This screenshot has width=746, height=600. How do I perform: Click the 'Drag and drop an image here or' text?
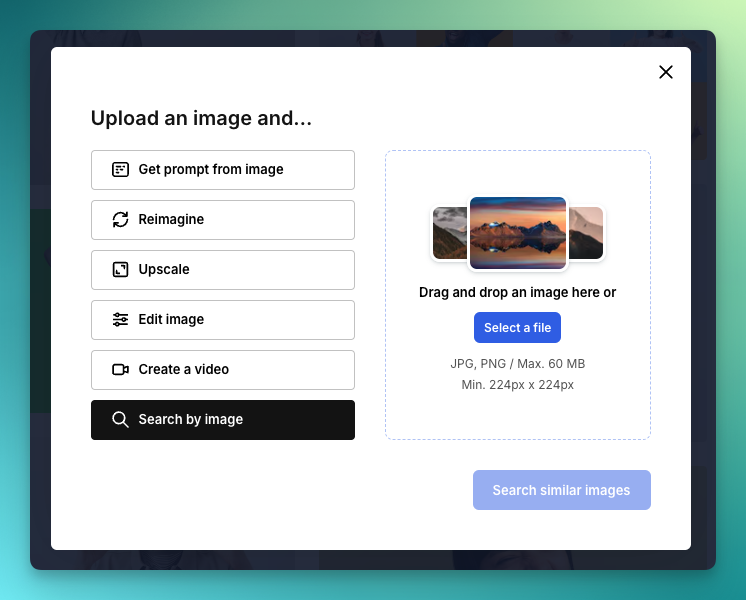[x=517, y=292]
